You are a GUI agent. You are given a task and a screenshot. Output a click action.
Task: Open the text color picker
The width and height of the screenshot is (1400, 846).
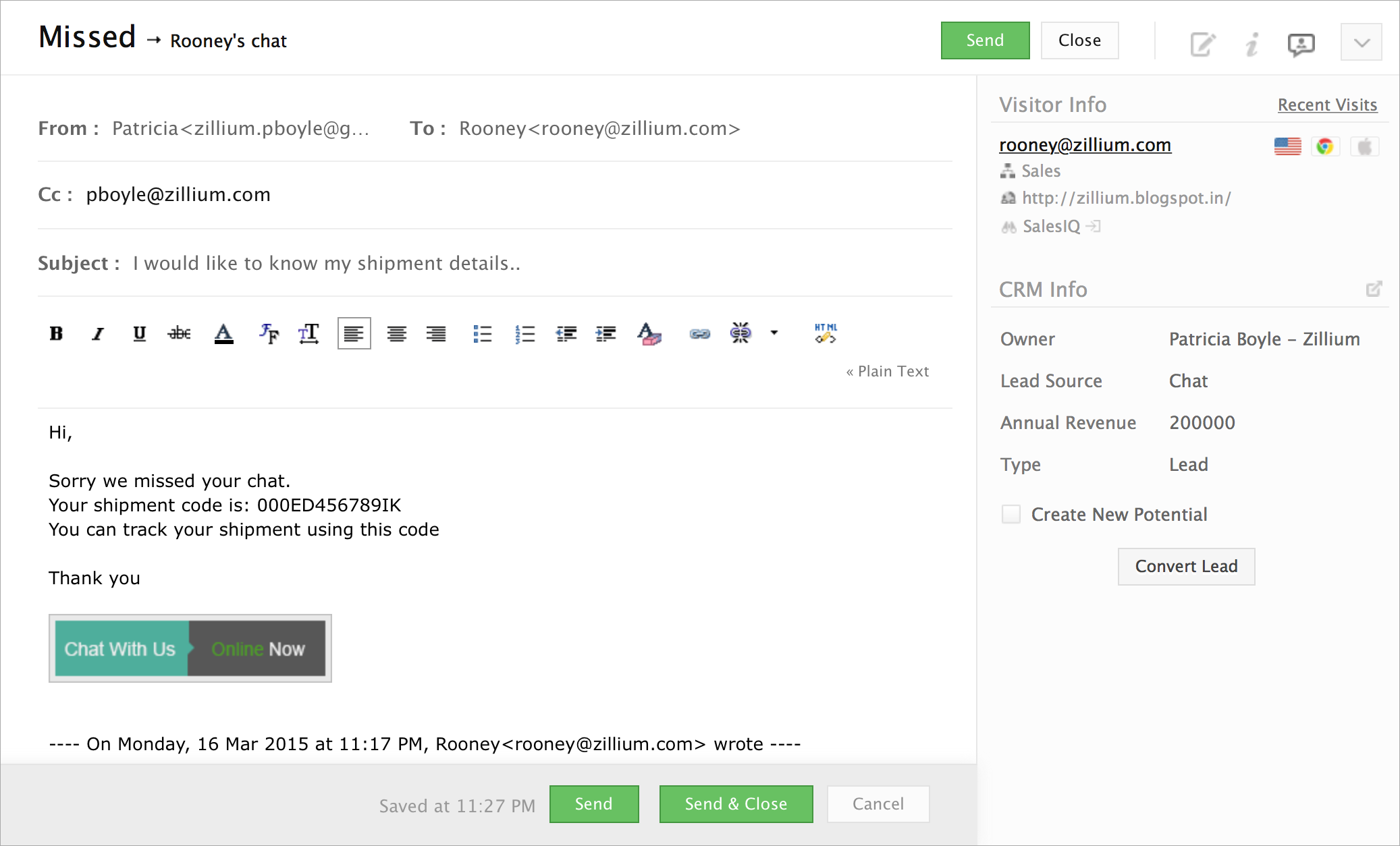223,333
